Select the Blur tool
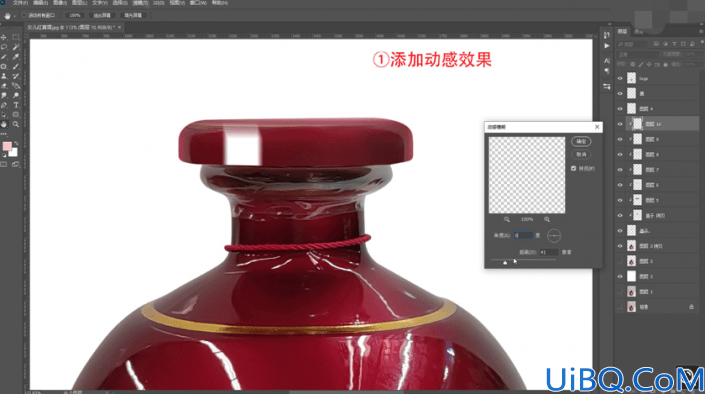Screen dimensions: 705x394 click(x=4, y=95)
